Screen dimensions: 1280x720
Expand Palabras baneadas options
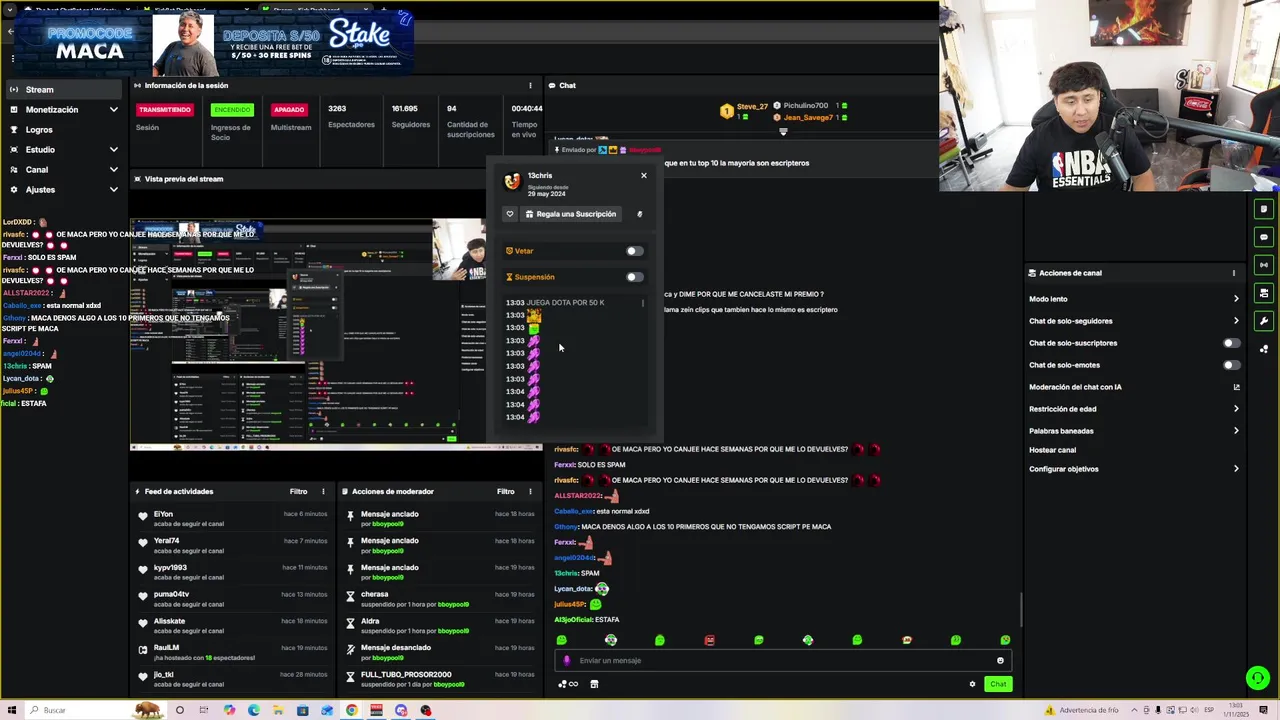tap(1236, 431)
